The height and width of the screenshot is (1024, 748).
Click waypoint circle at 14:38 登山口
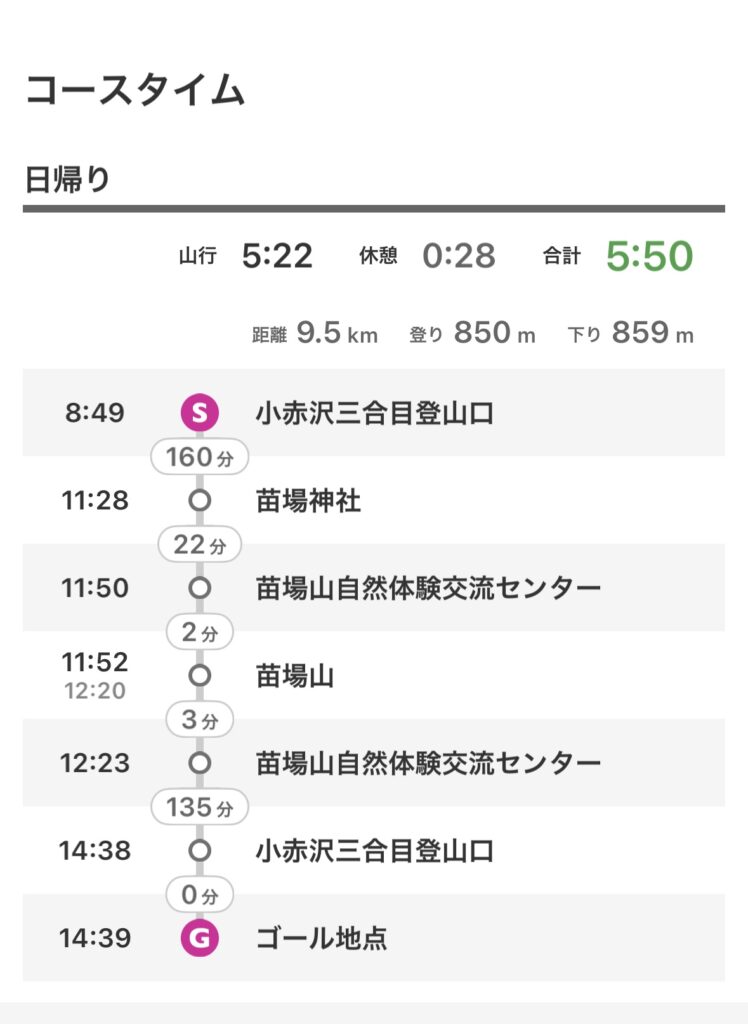coord(199,850)
